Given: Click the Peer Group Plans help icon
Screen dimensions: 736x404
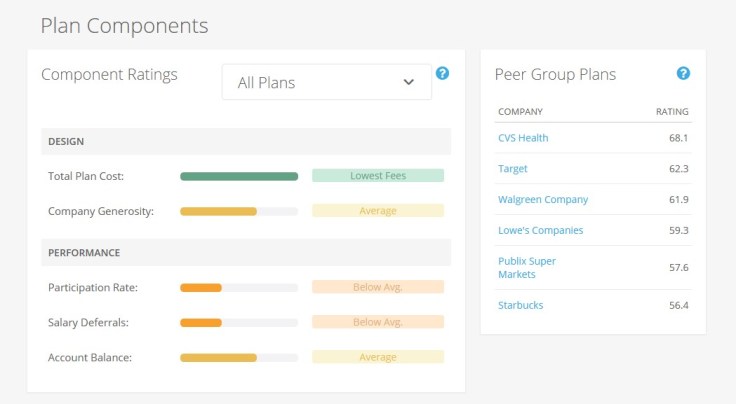Looking at the screenshot, I should coord(683,73).
